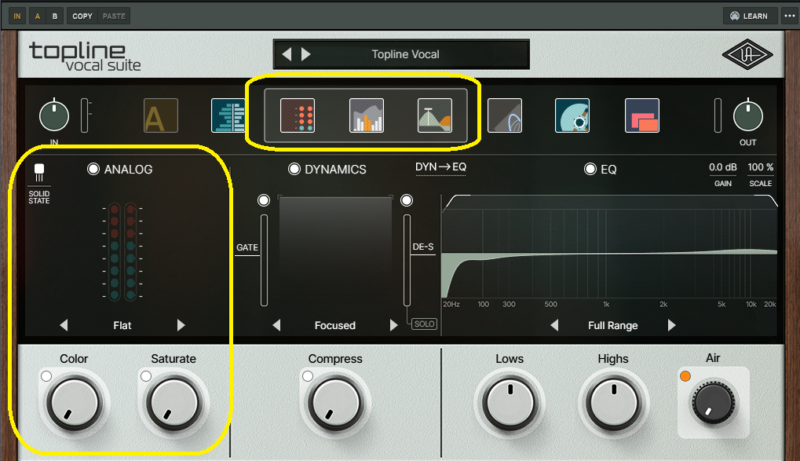Select the EQ curve module icon
This screenshot has width=800, height=461.
[x=434, y=116]
